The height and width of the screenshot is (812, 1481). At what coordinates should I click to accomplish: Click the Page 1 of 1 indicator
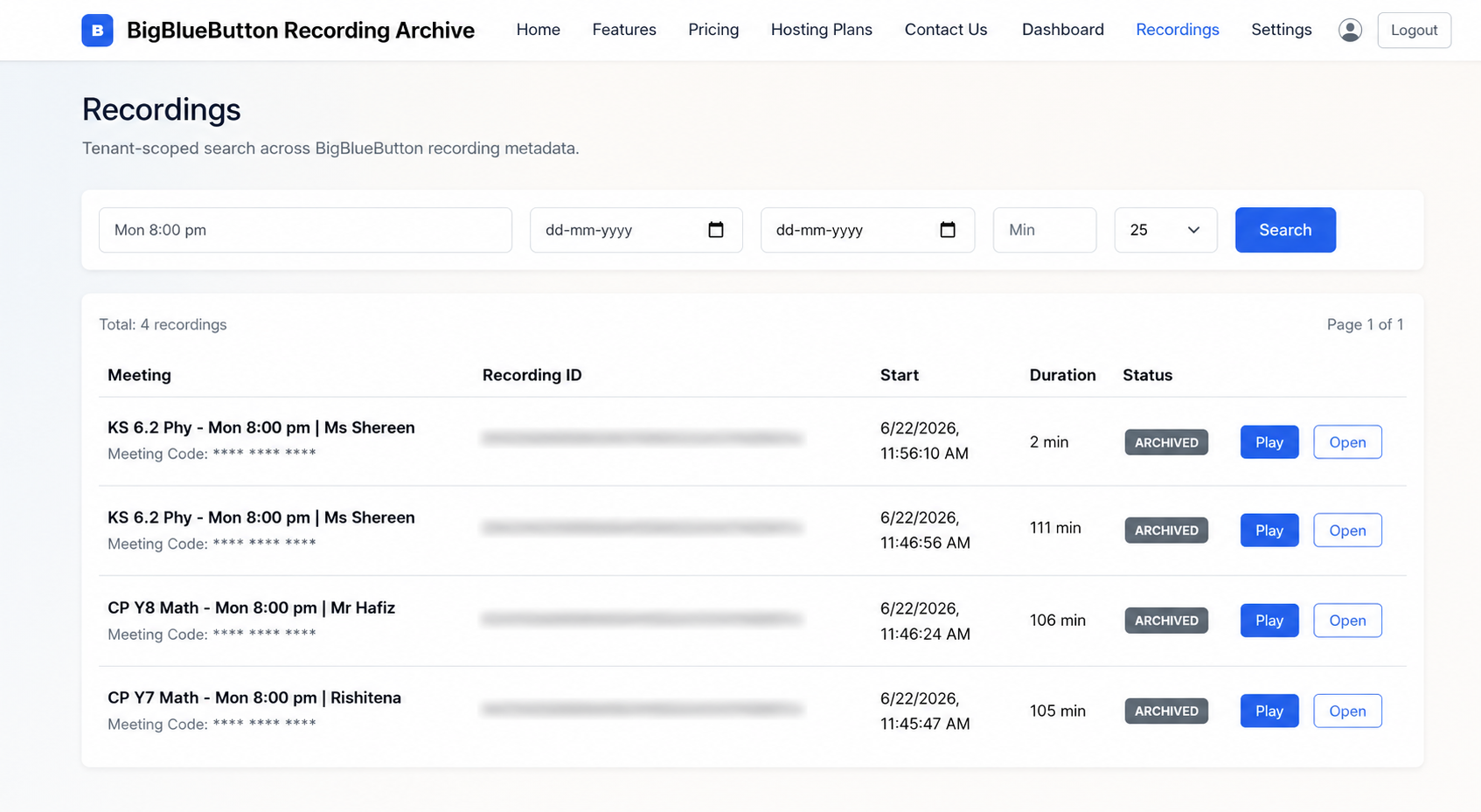(x=1365, y=324)
